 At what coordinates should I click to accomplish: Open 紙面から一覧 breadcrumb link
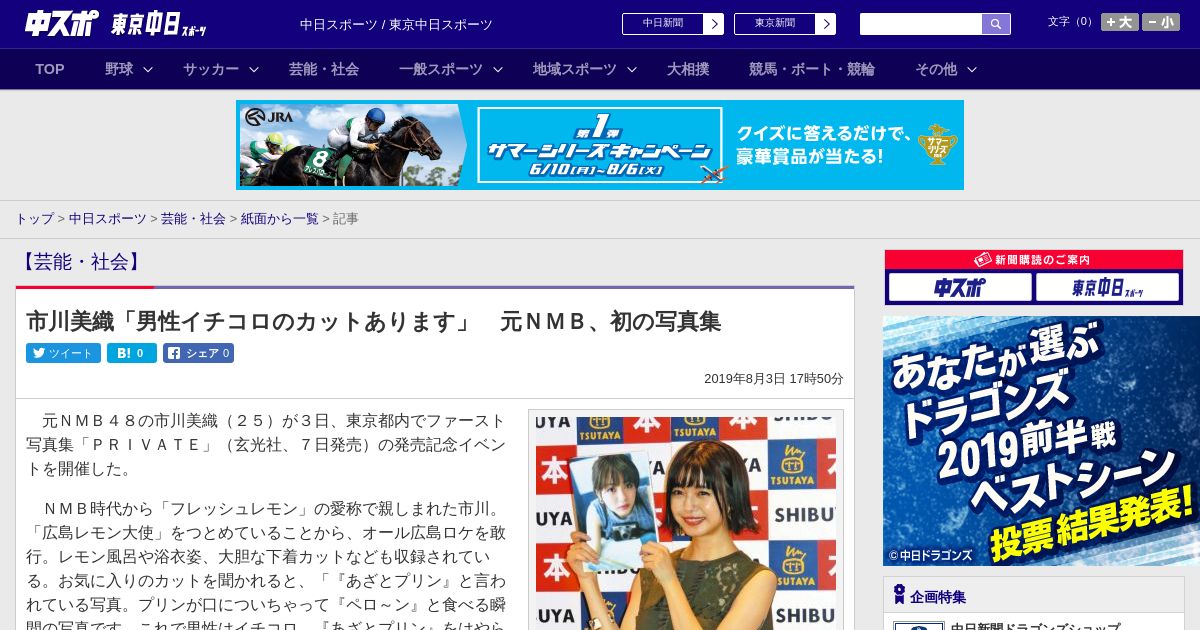click(280, 218)
